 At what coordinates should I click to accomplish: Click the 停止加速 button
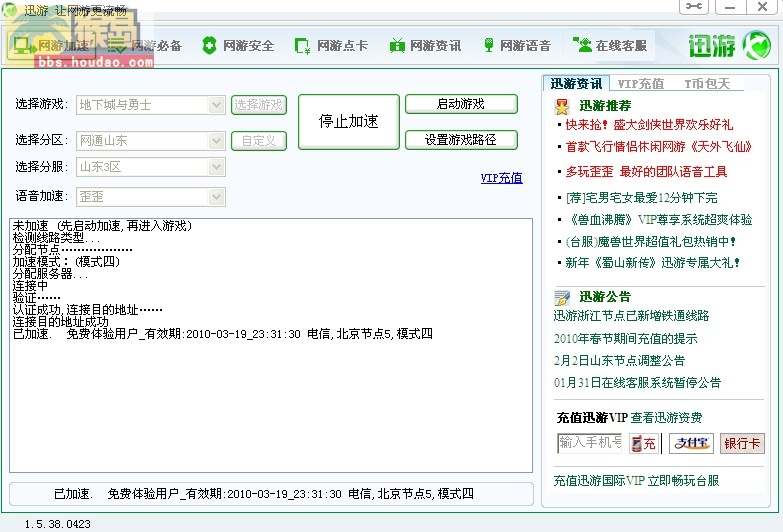tap(349, 121)
